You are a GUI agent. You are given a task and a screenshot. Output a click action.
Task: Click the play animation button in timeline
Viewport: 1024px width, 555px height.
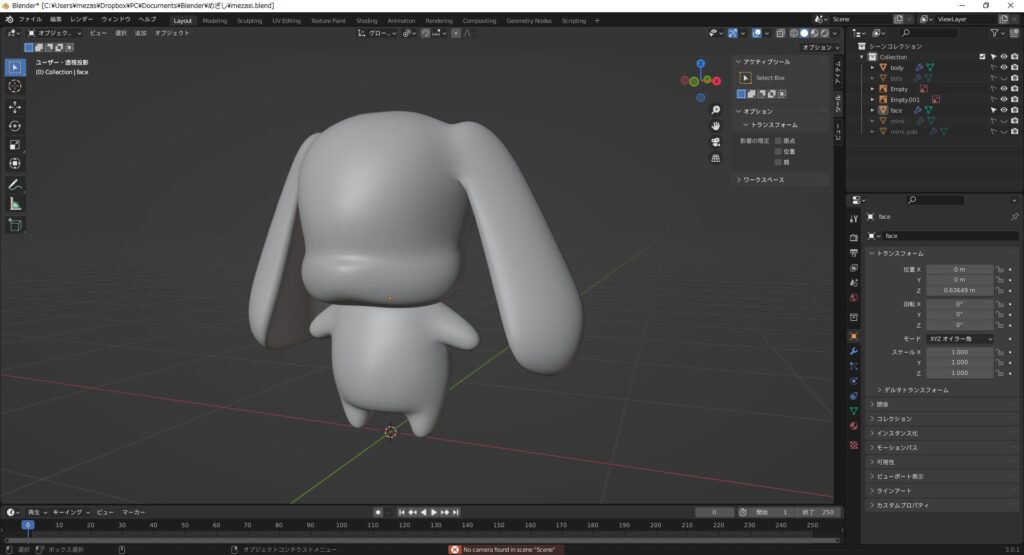click(434, 512)
